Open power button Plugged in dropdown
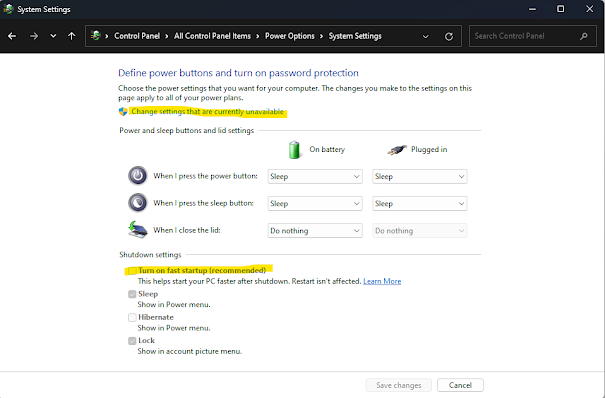Image resolution: width=605 pixels, height=398 pixels. pos(420,177)
